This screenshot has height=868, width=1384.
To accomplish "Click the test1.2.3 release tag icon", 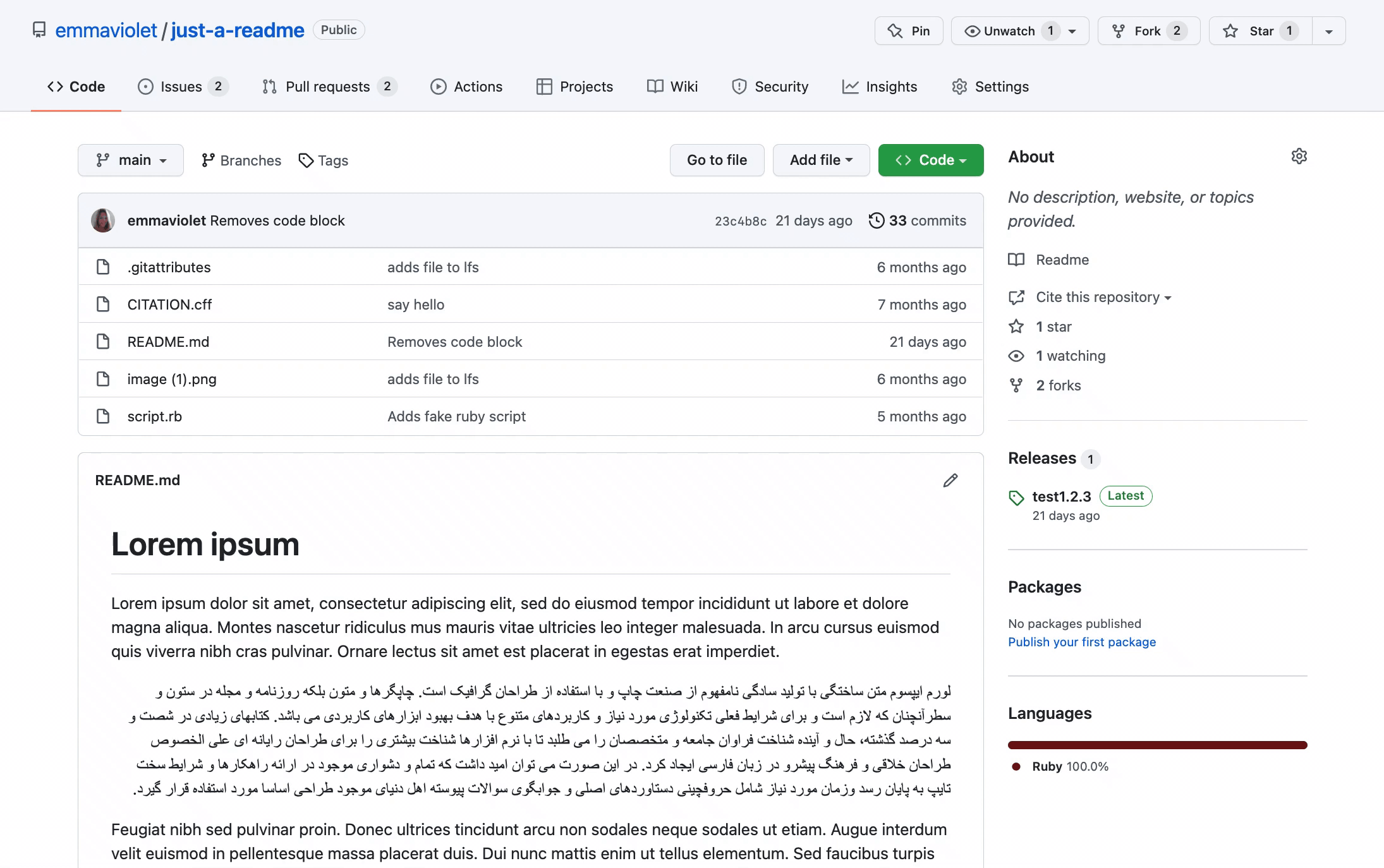I will 1016,498.
